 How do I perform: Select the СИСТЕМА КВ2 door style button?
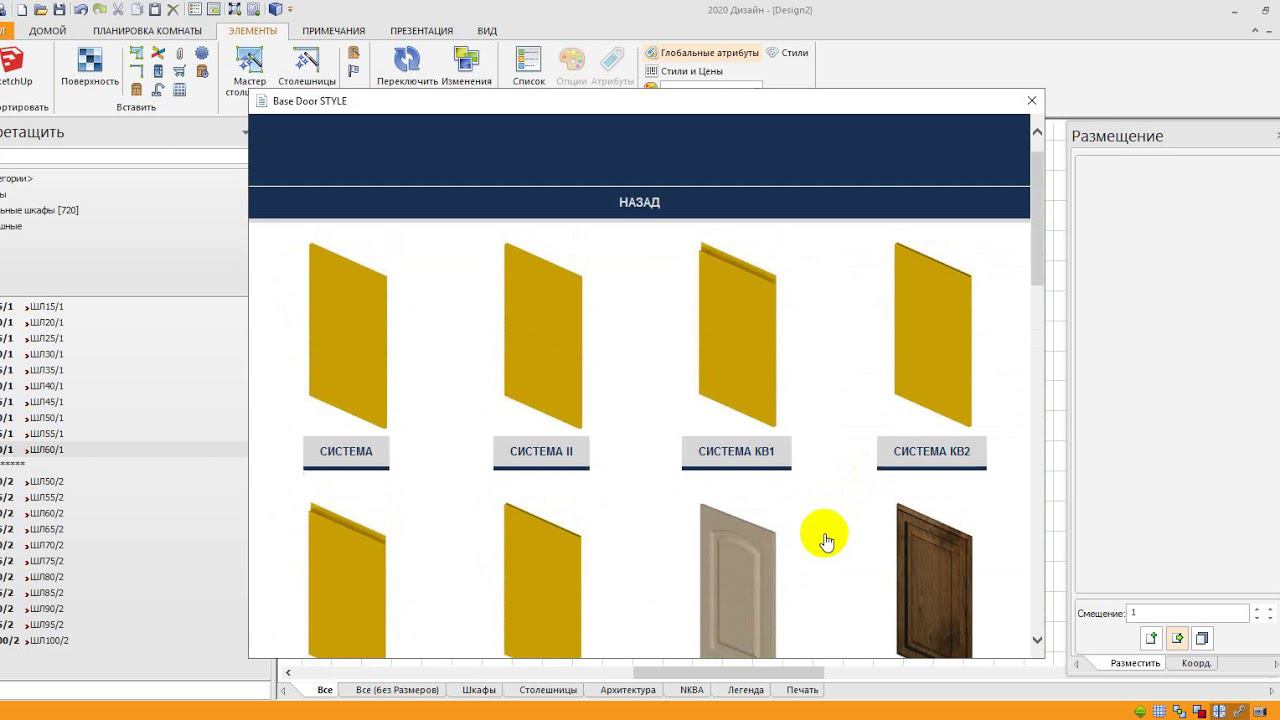932,452
